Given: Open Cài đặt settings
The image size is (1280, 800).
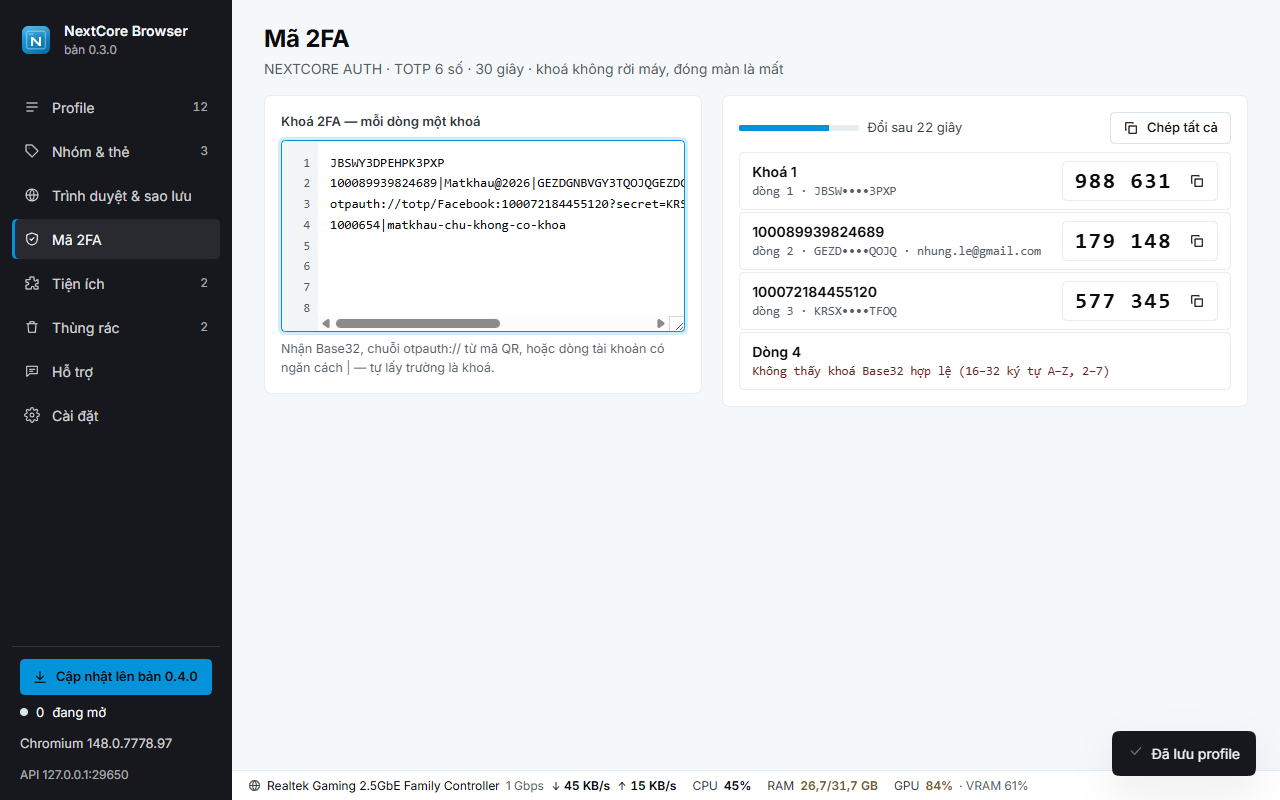Looking at the screenshot, I should point(116,416).
